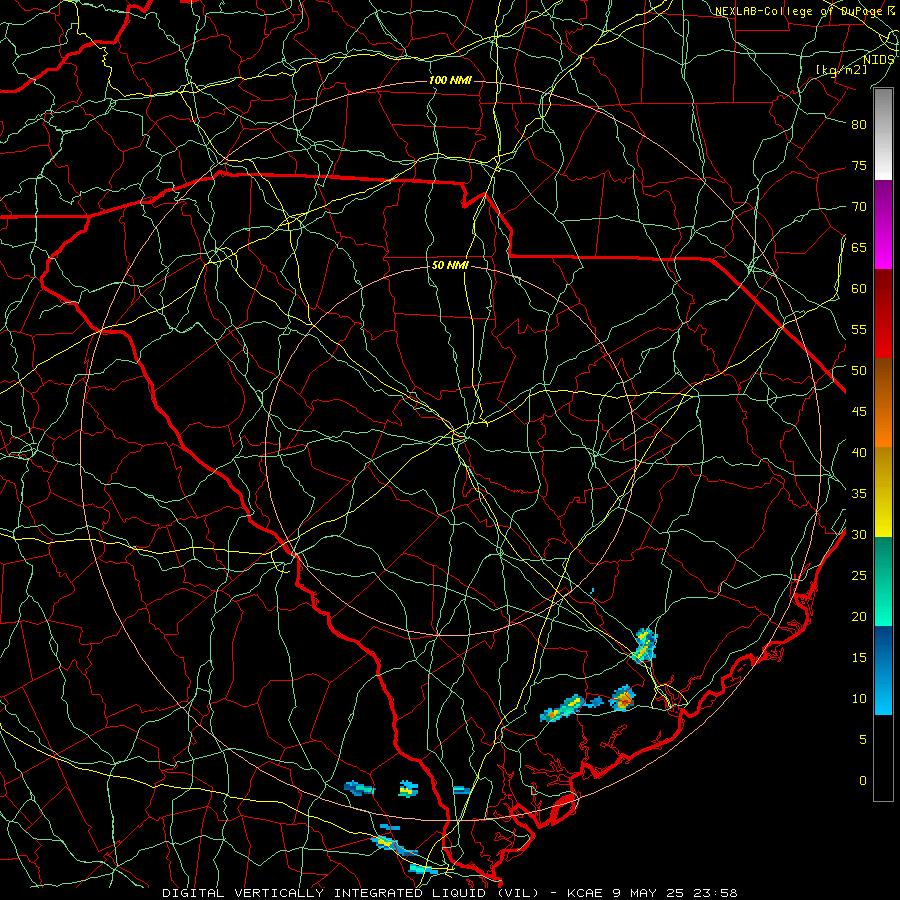Click the legend value 30
The image size is (900, 900).
click(x=859, y=535)
